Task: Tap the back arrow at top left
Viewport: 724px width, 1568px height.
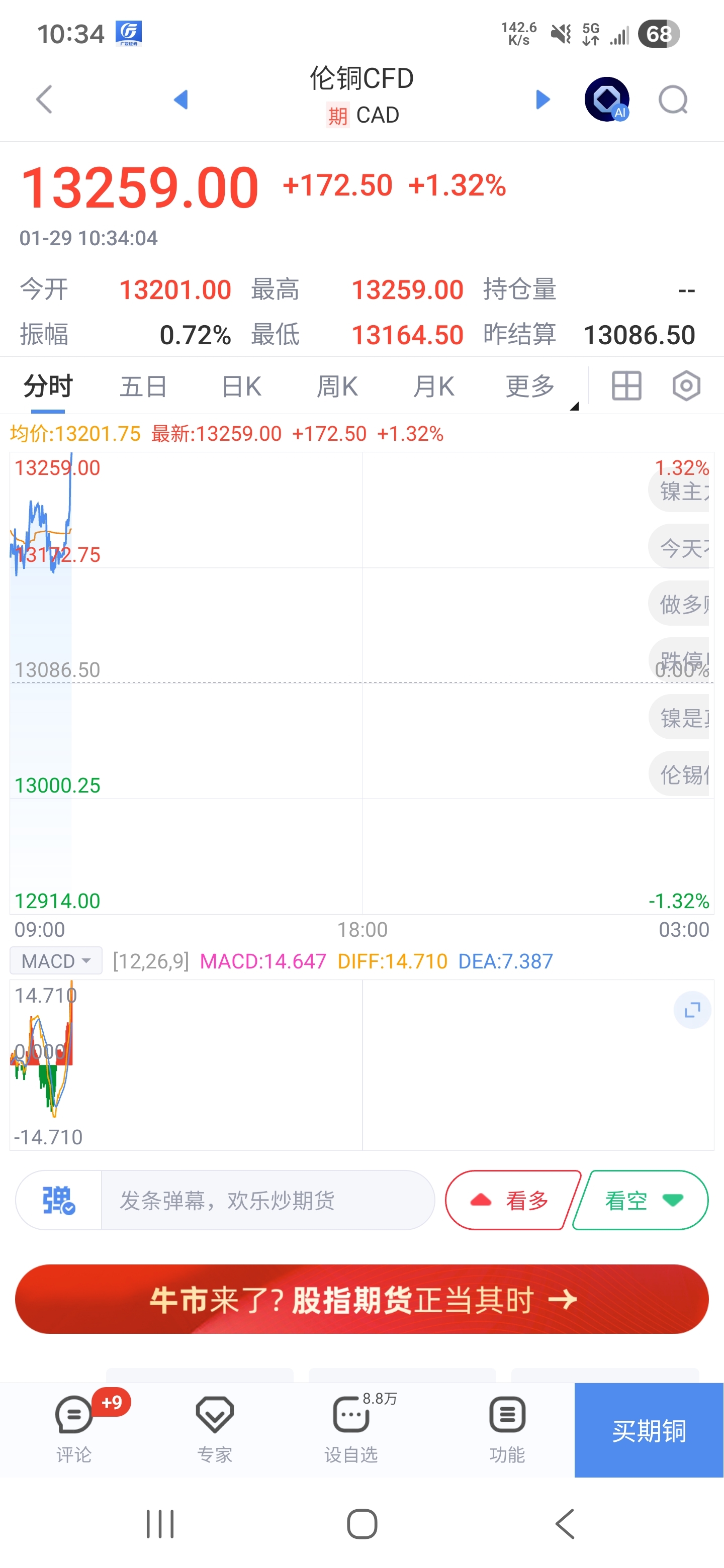Action: coord(44,99)
